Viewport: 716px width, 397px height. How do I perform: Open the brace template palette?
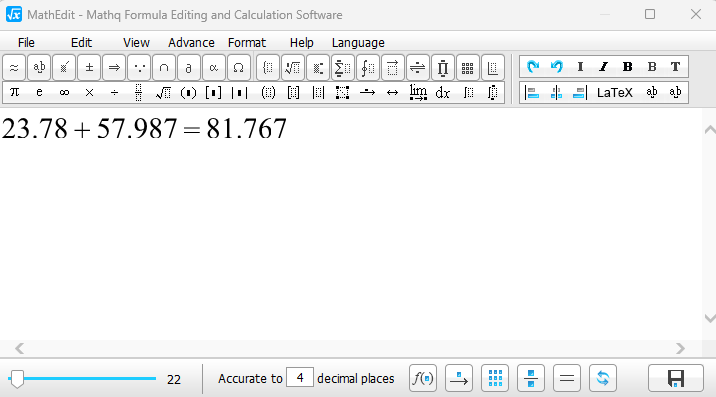click(x=268, y=68)
